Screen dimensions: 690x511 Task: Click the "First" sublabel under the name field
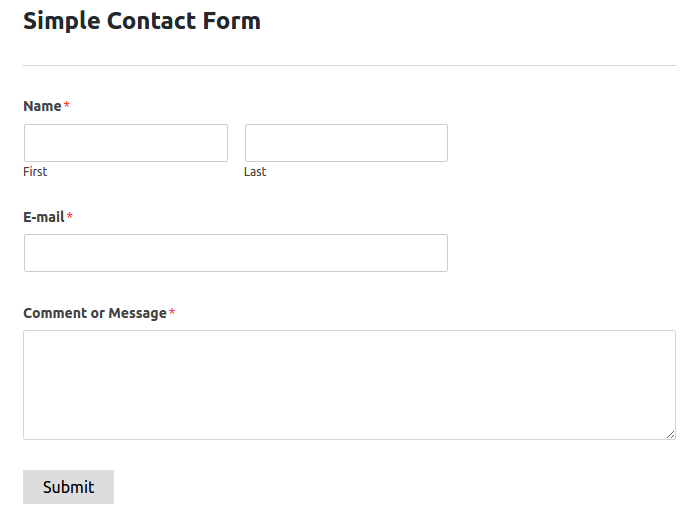point(35,172)
